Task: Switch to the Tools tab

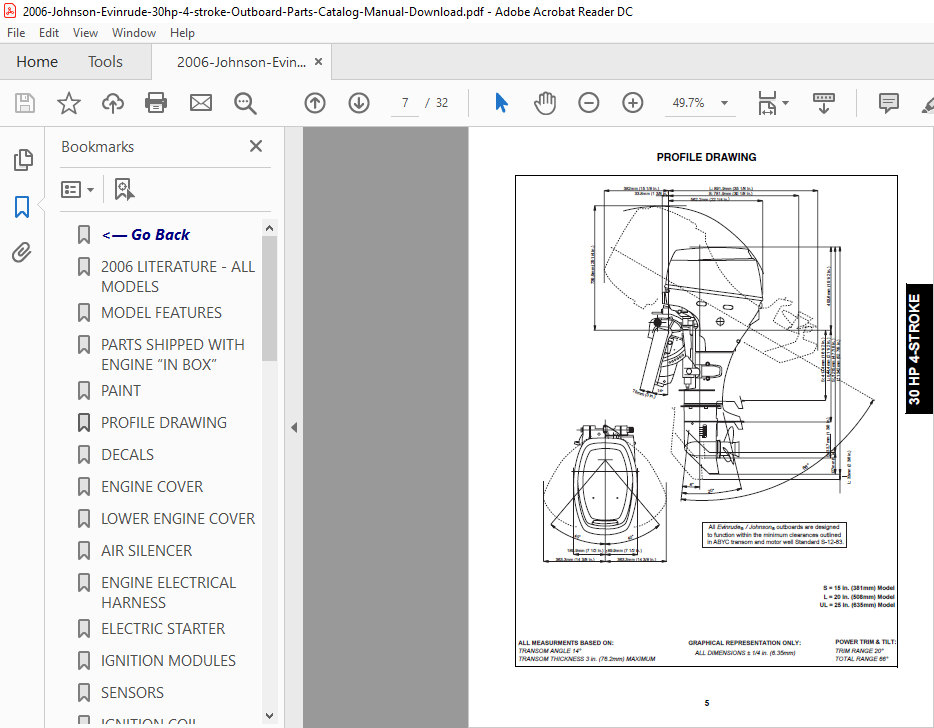Action: [x=105, y=62]
